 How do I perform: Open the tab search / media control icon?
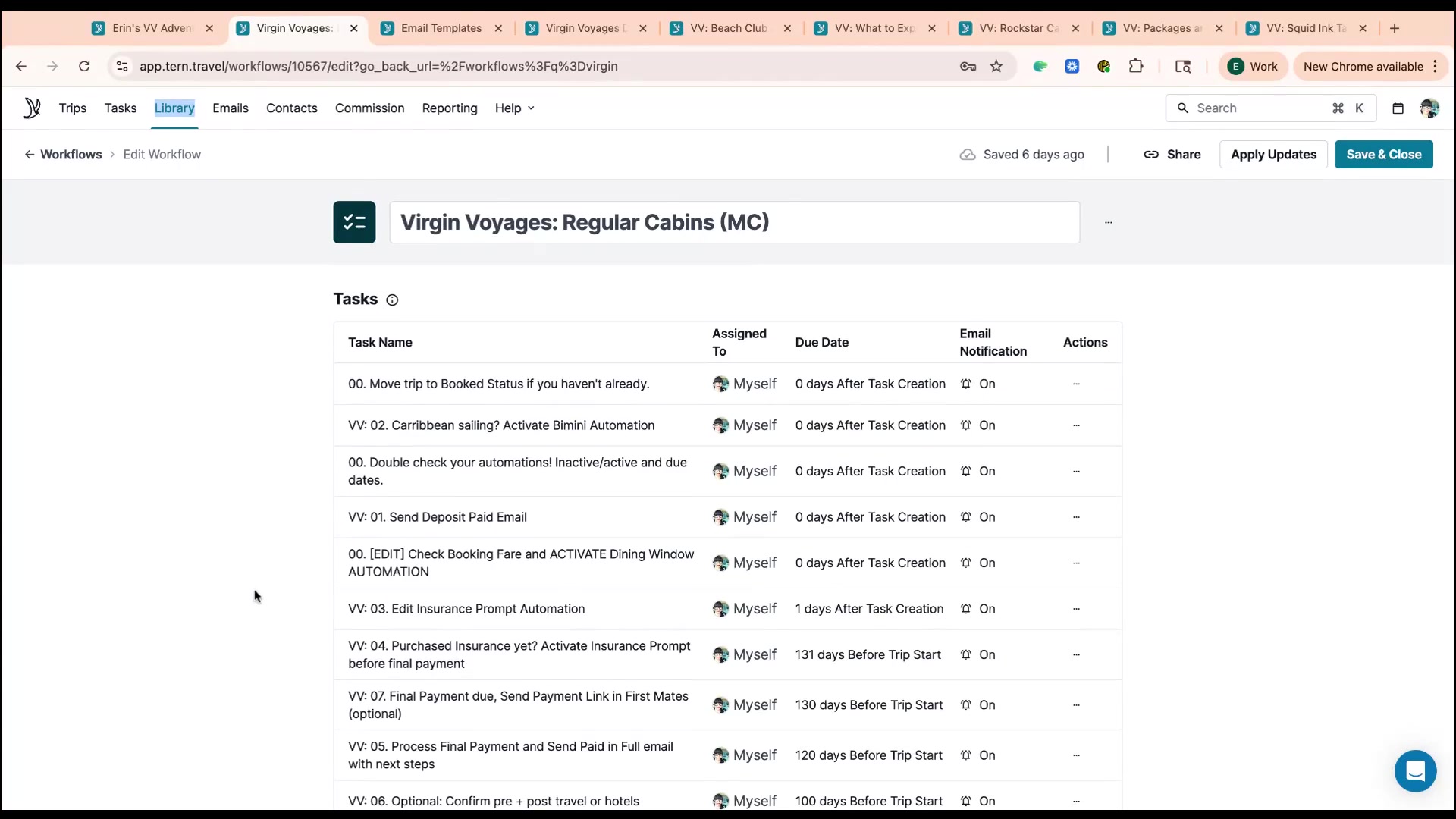point(1183,67)
